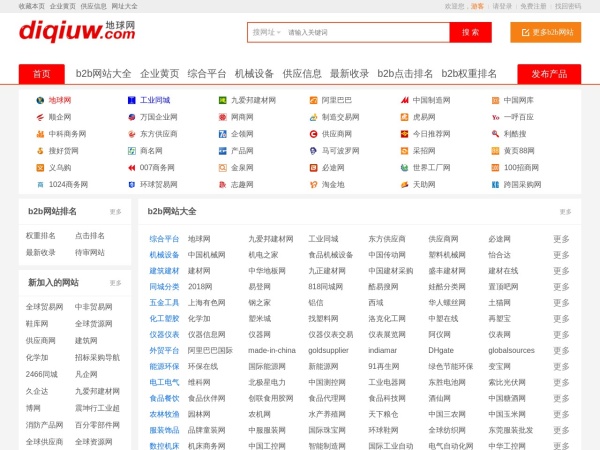
Task: Open 全球贸易网 in the new sites list
Action: (44, 307)
